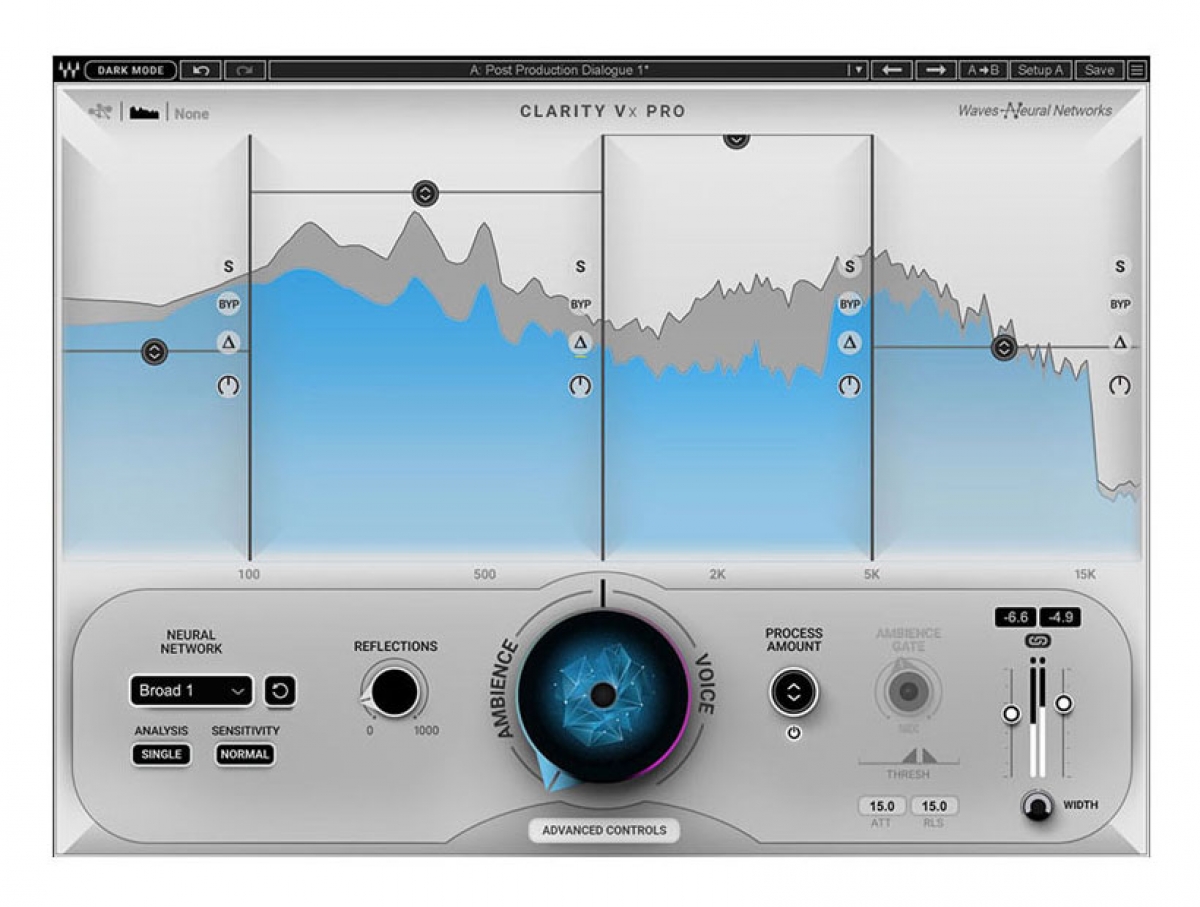Bypass the second band ending near 1K

[580, 304]
